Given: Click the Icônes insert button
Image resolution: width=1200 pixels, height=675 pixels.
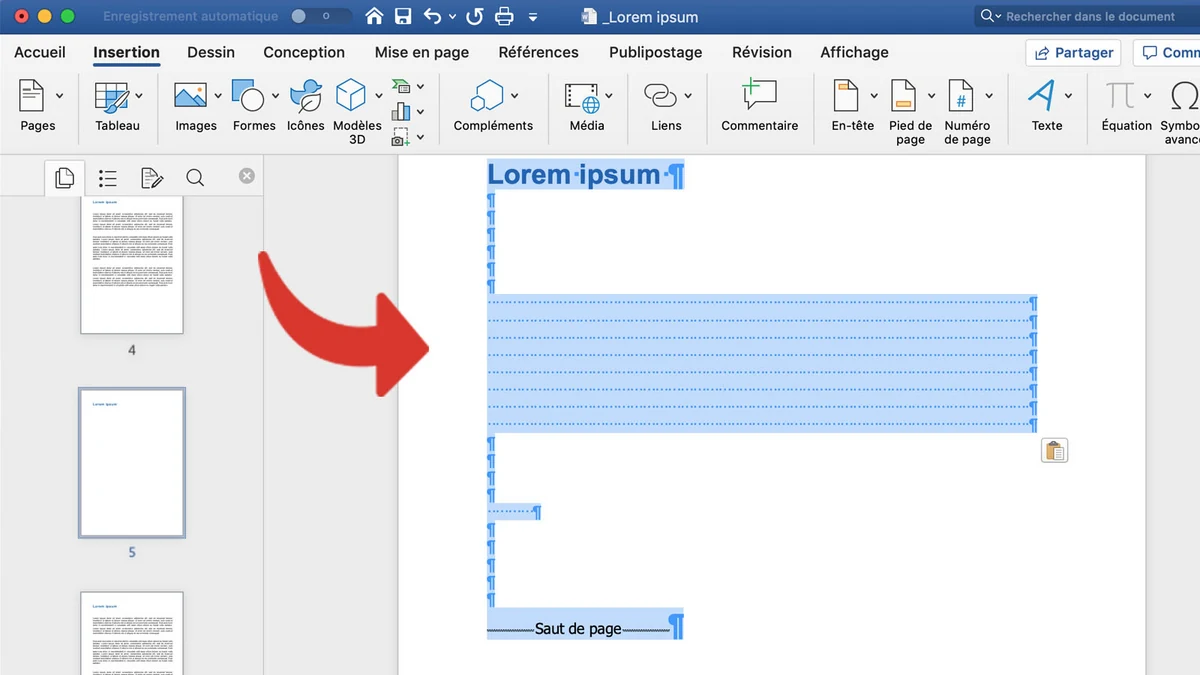Looking at the screenshot, I should coord(305,97).
